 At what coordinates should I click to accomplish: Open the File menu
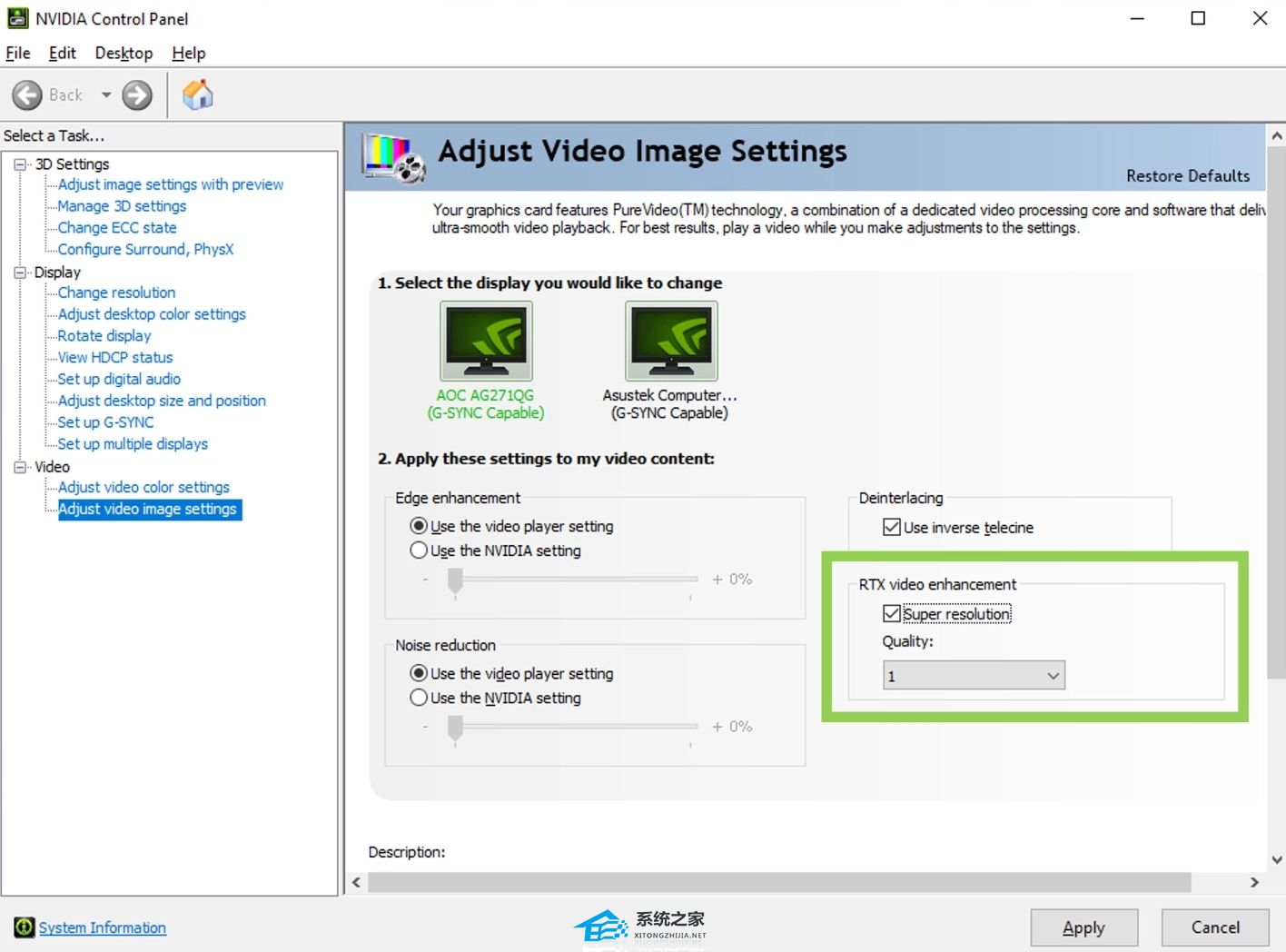coord(18,54)
